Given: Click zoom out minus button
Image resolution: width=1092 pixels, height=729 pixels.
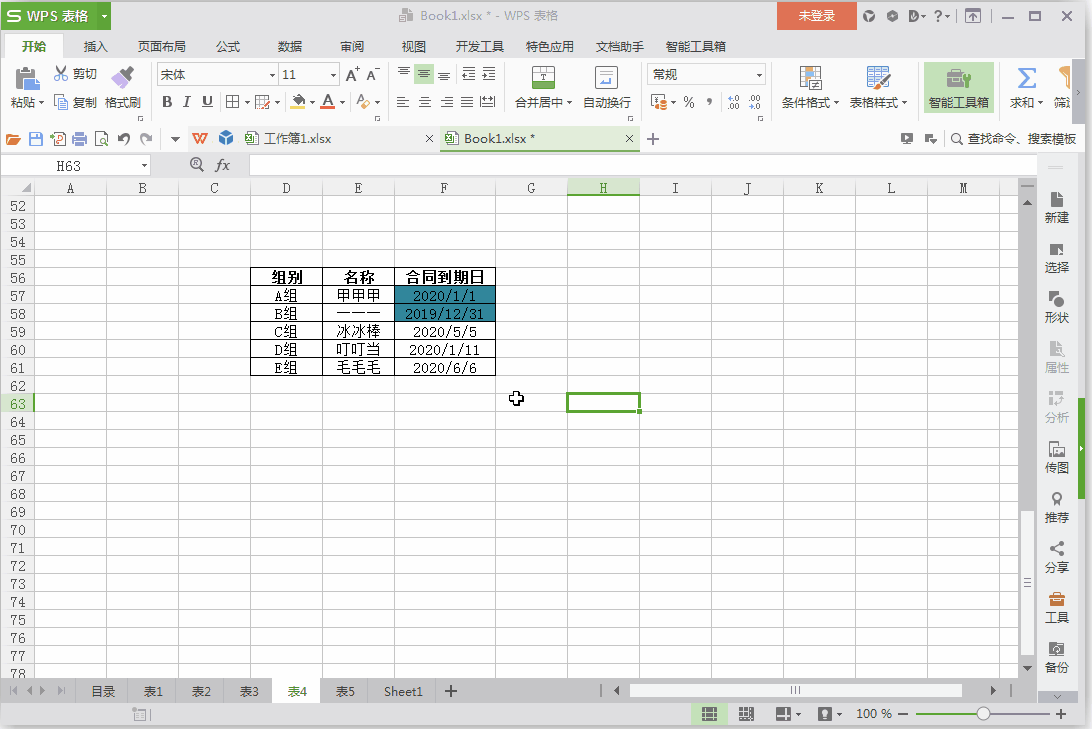Looking at the screenshot, I should (x=903, y=714).
